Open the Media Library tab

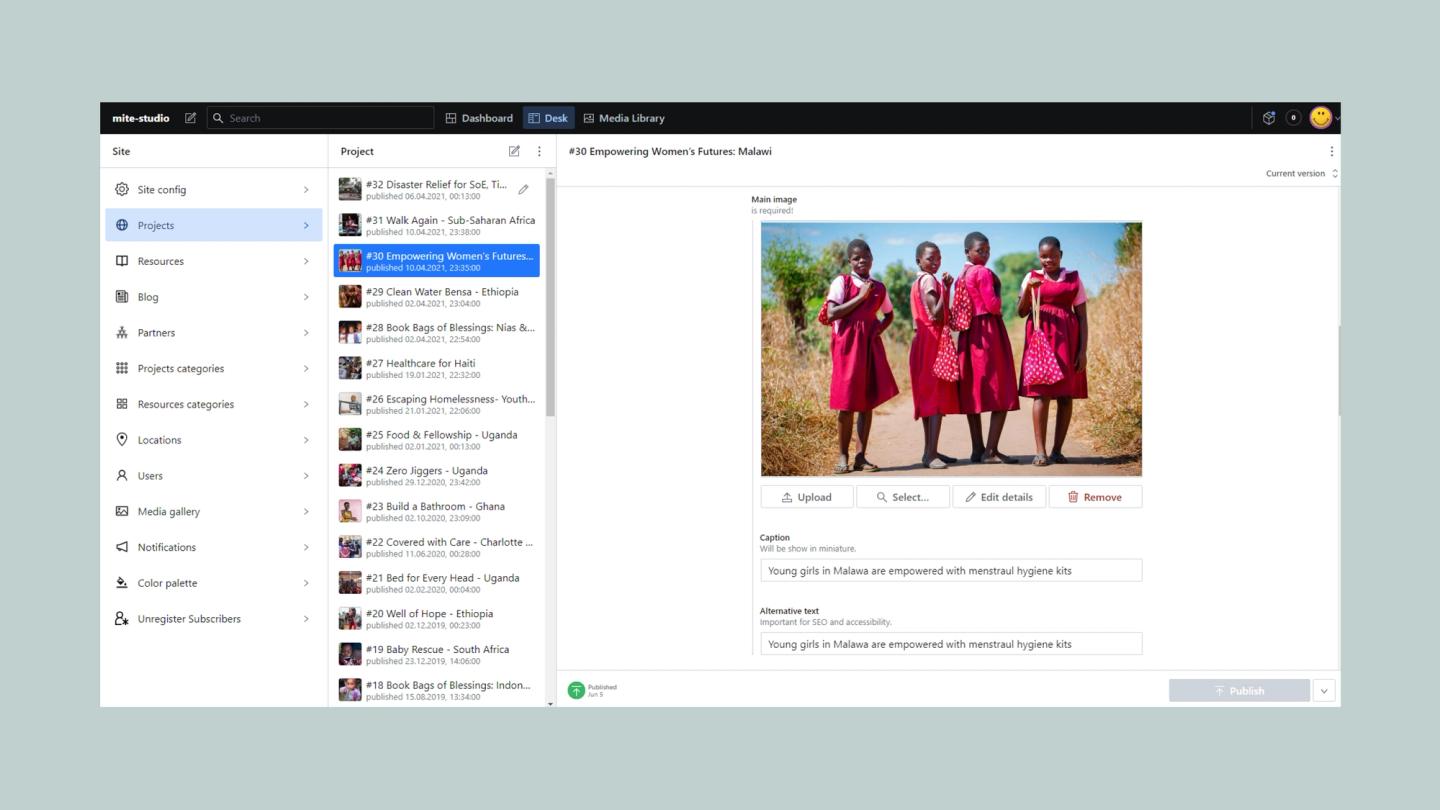point(624,117)
